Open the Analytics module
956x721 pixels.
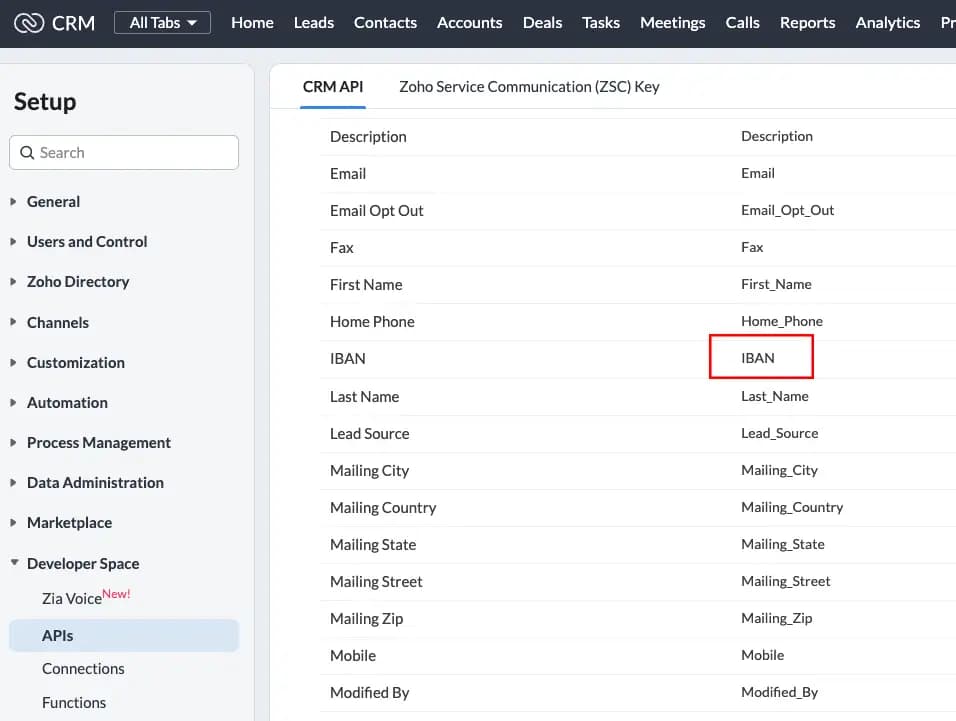coord(888,23)
